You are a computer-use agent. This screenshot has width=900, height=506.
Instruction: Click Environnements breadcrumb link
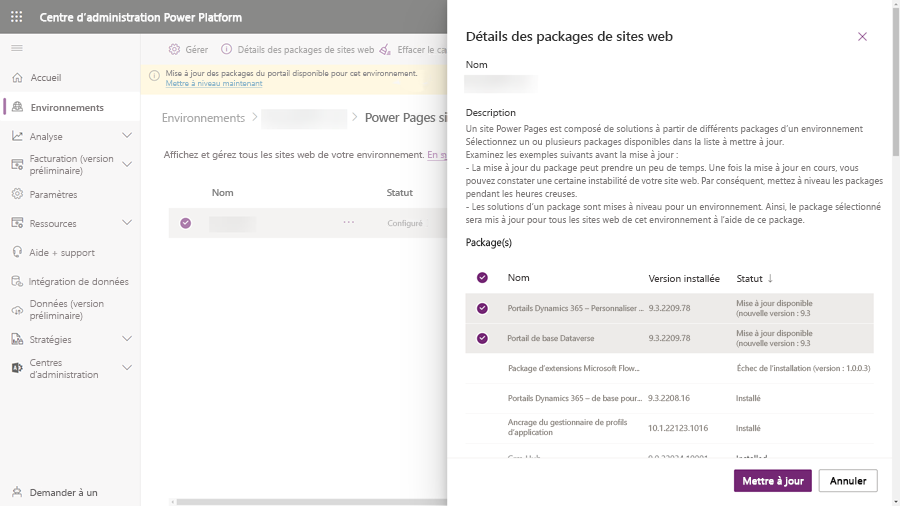[203, 118]
